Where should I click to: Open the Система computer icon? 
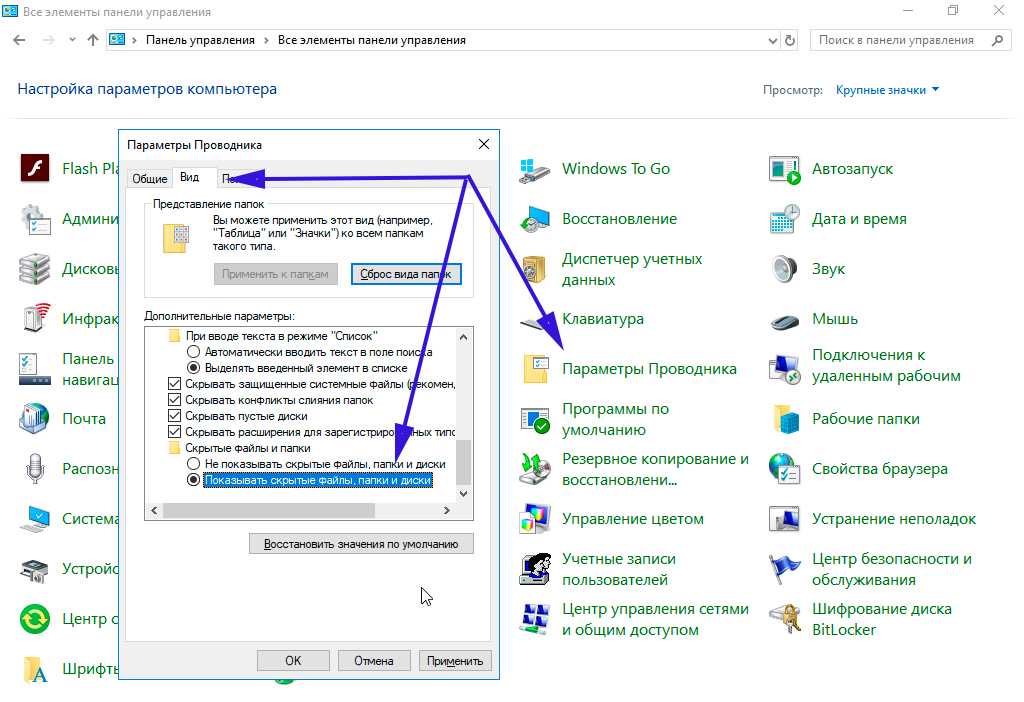(35, 519)
